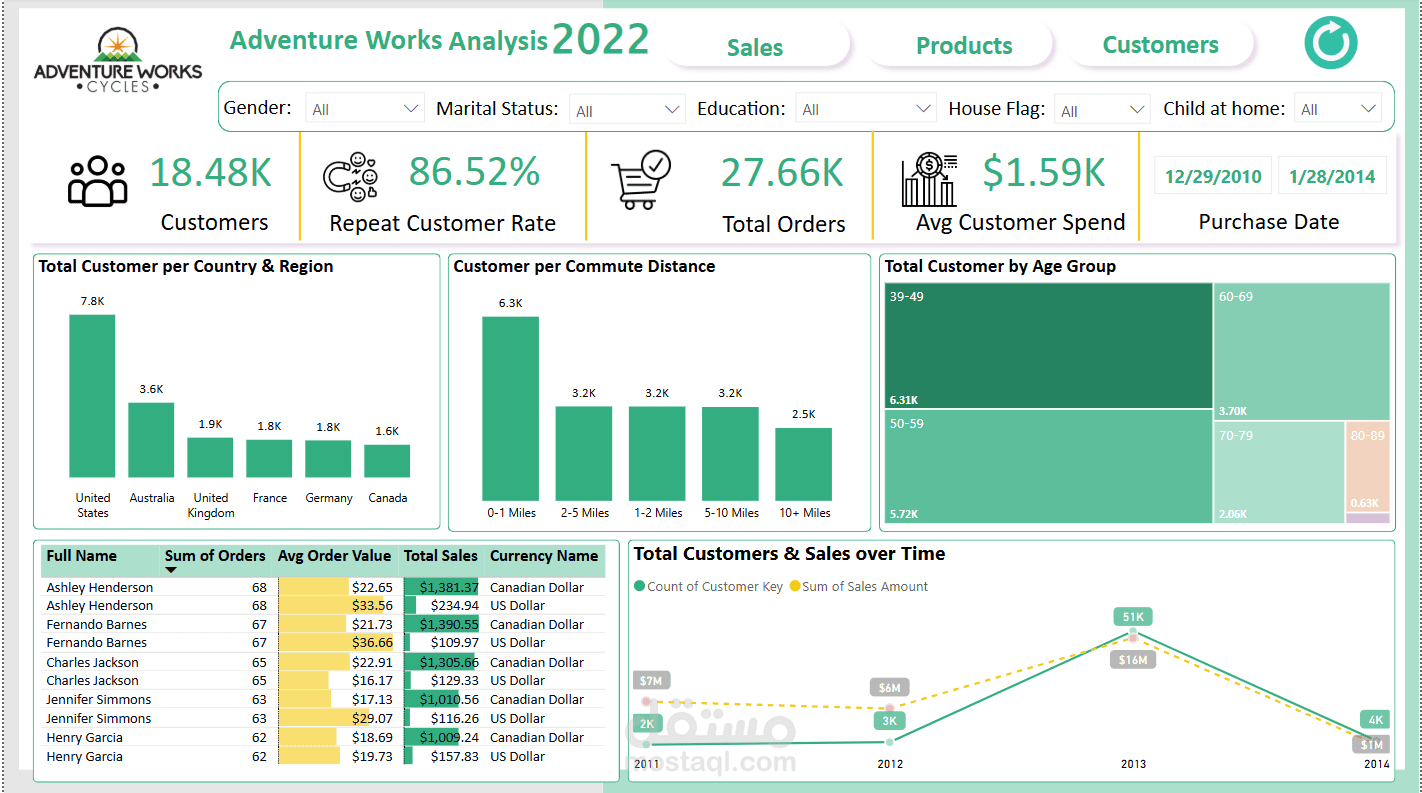Sort by Avg Order Value header

tap(336, 556)
